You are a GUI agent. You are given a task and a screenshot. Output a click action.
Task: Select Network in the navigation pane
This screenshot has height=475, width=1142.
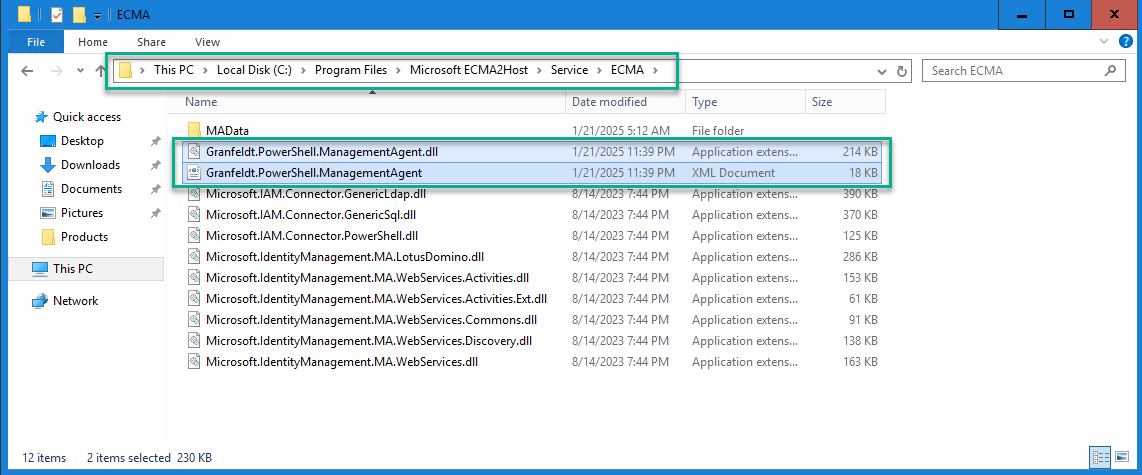[x=75, y=301]
